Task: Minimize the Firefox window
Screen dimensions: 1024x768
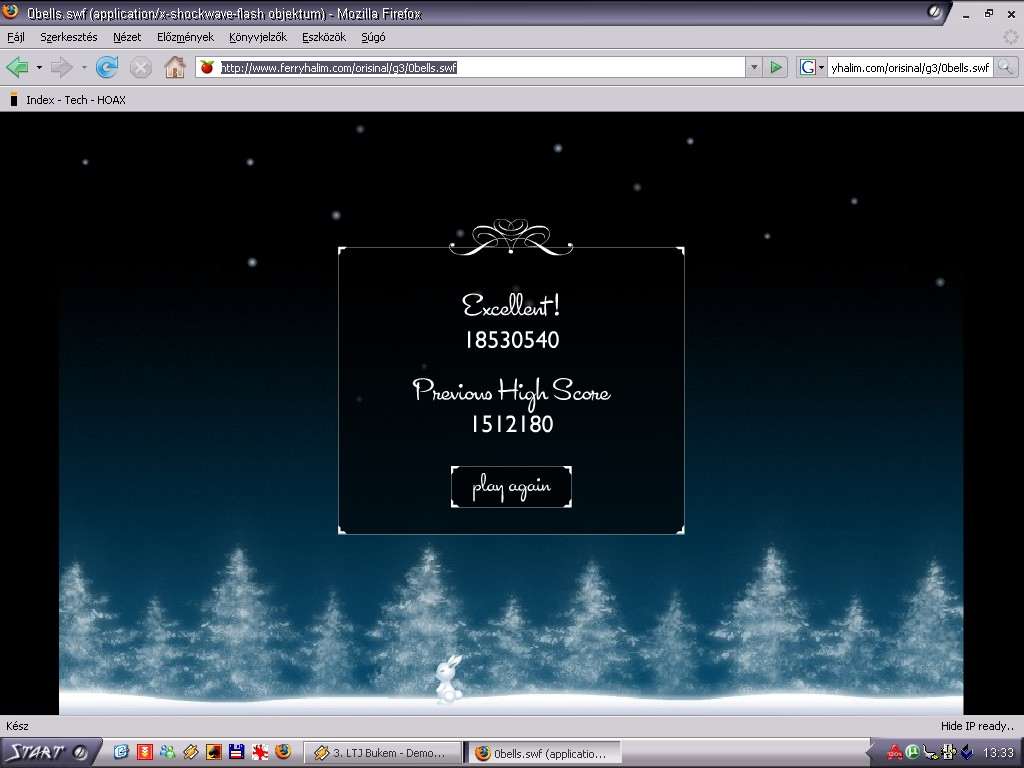Action: click(x=967, y=14)
